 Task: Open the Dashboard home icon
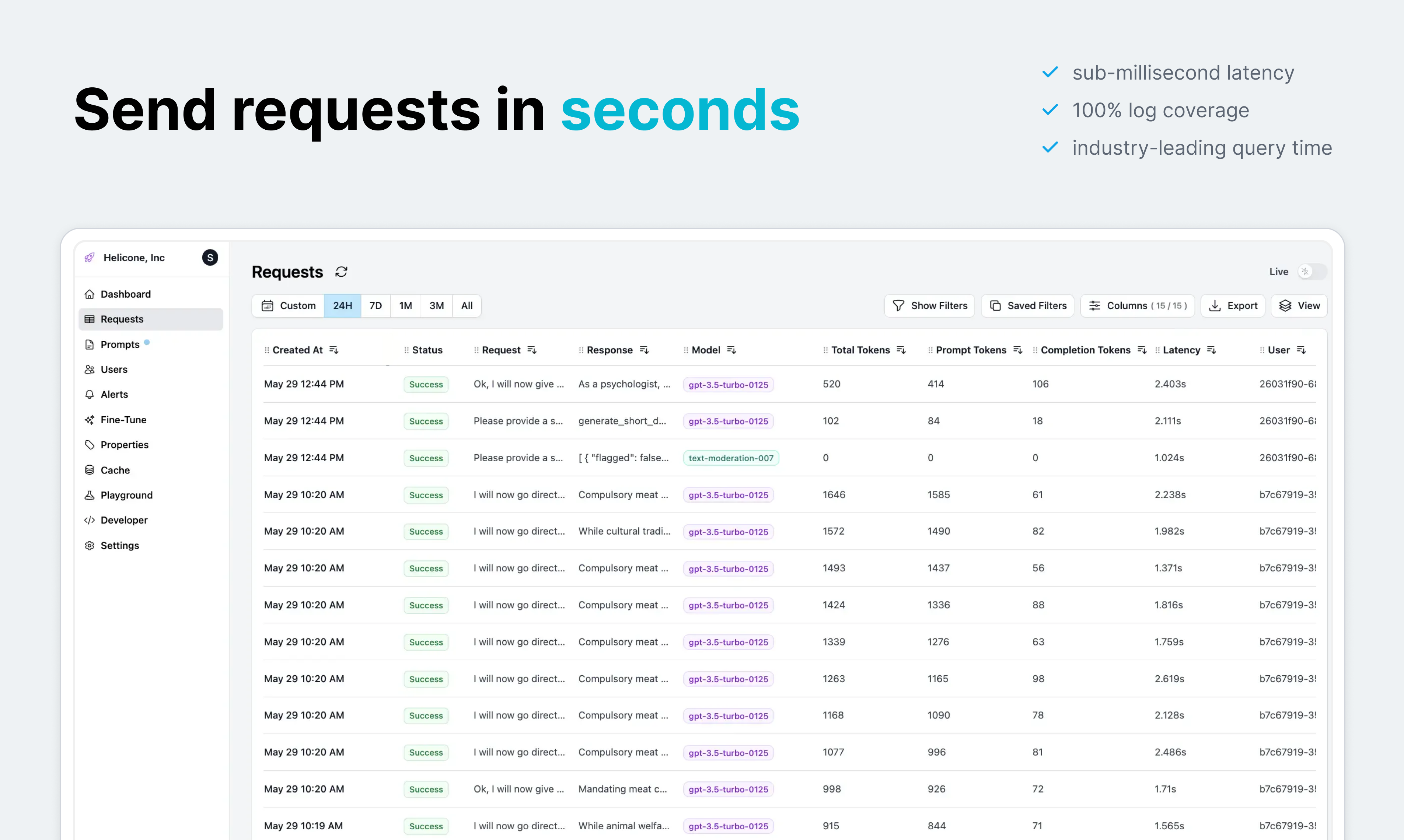pyautogui.click(x=90, y=294)
